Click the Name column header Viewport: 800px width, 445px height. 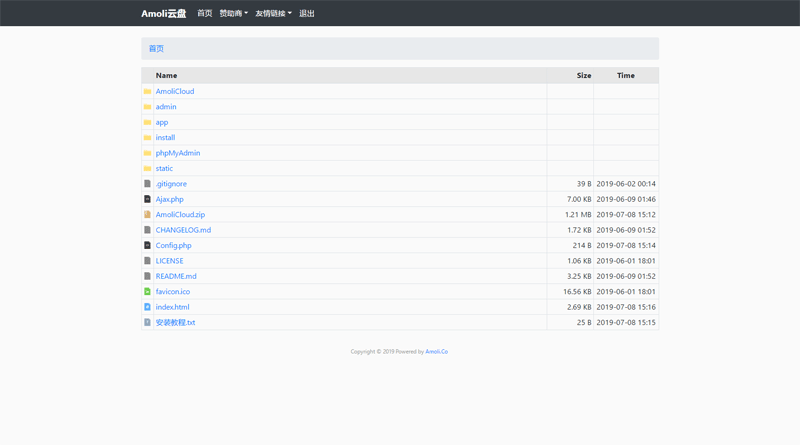[166, 75]
